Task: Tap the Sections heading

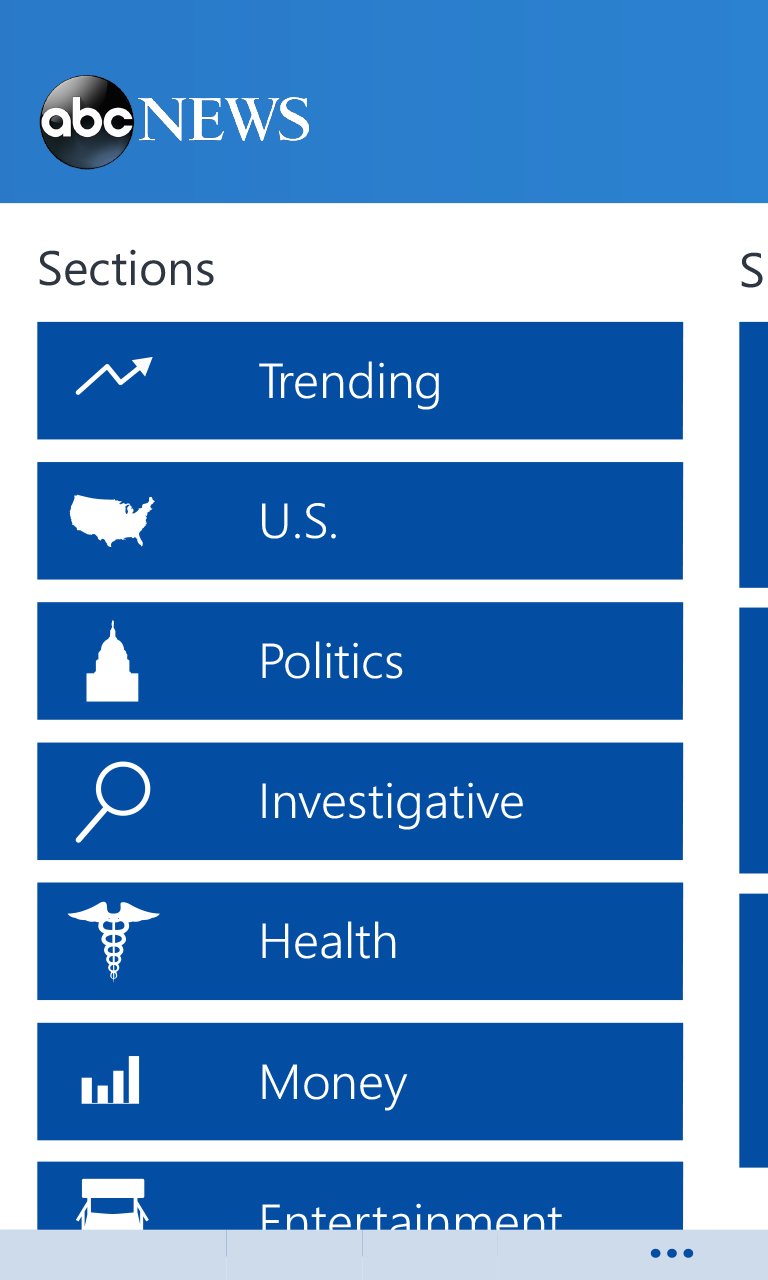Action: pos(126,269)
